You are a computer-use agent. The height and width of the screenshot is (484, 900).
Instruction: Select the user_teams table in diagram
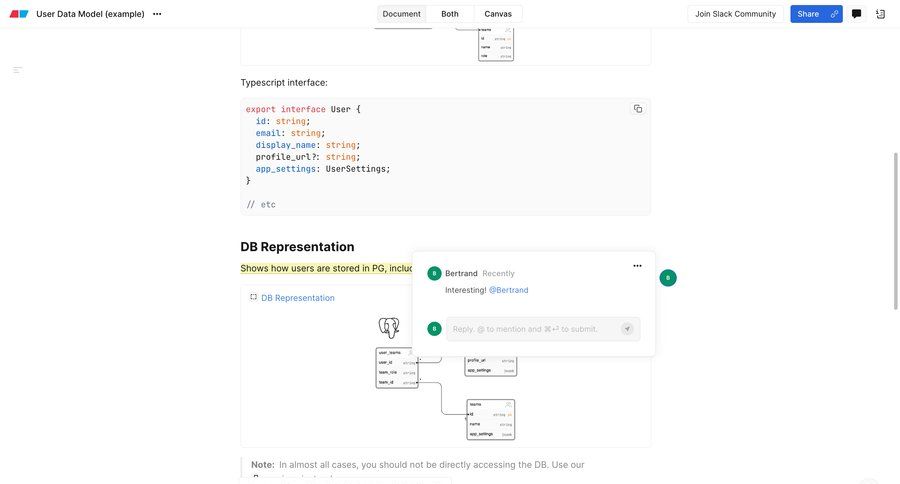pyautogui.click(x=397, y=368)
